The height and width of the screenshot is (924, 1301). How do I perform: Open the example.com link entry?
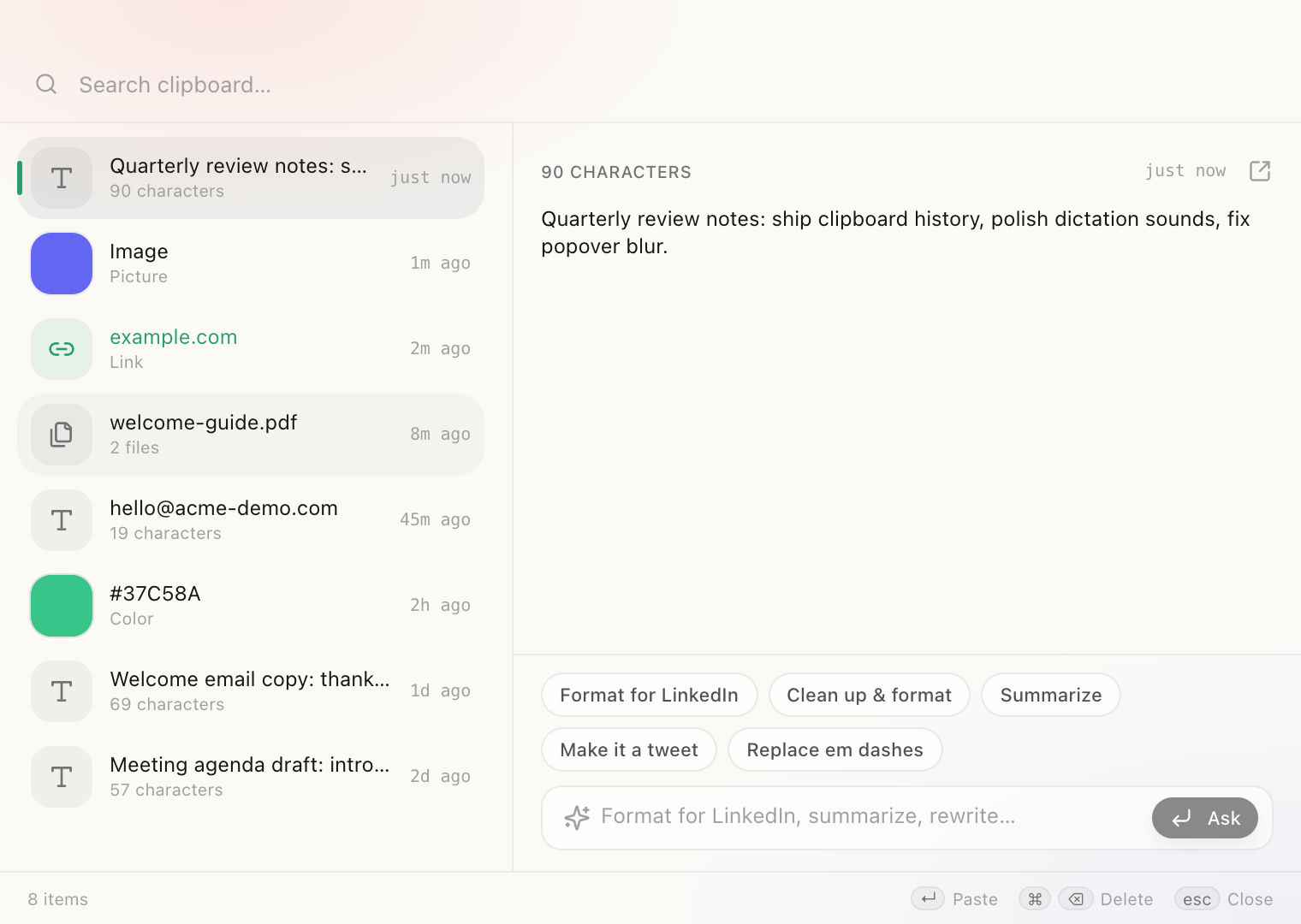[174, 337]
